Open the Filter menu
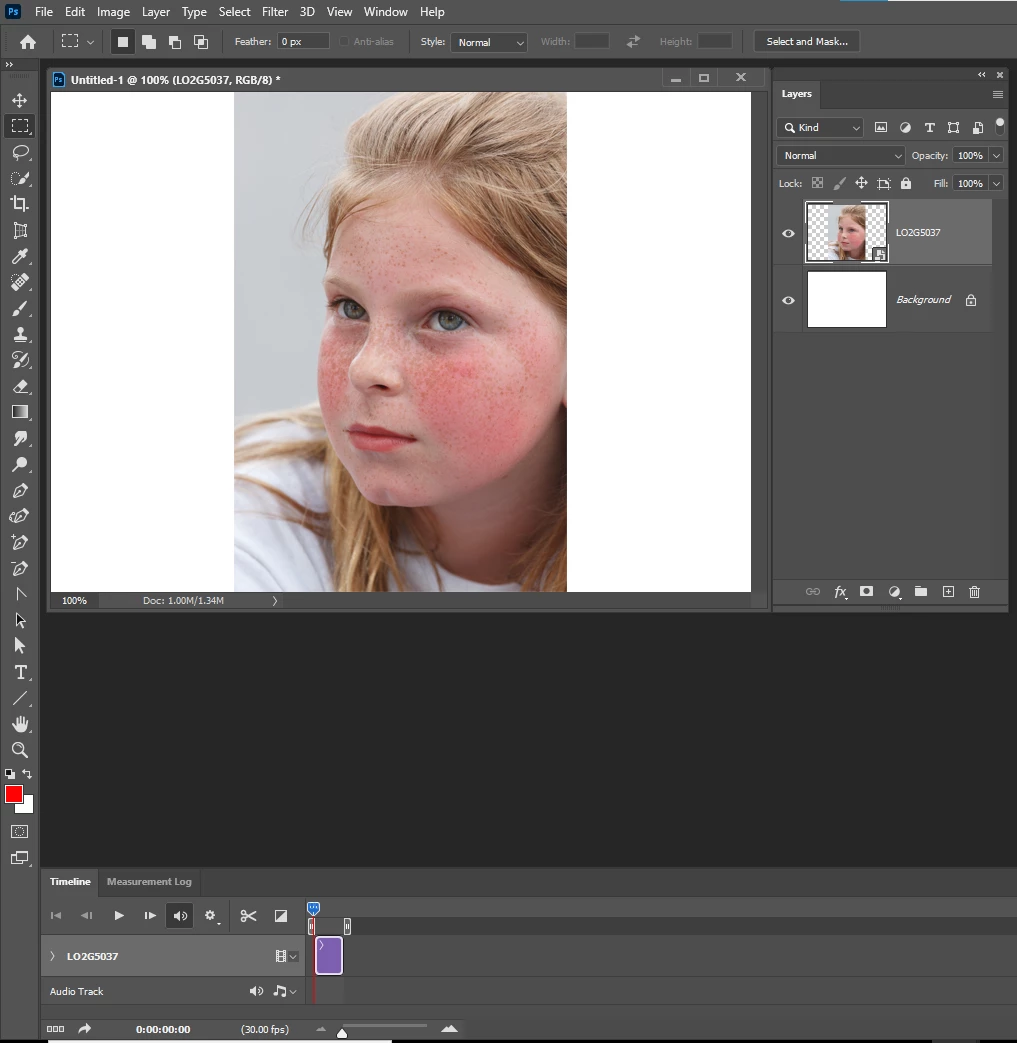 pos(275,12)
